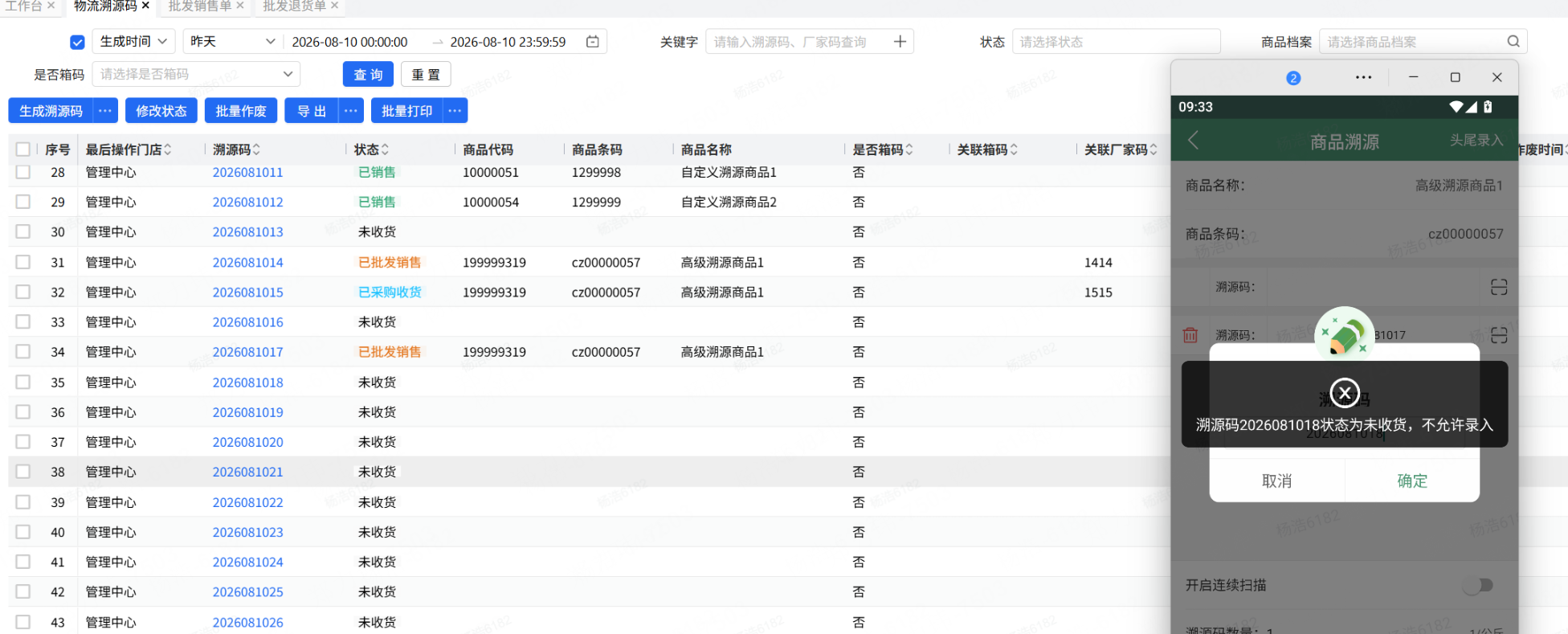1568x634 pixels.
Task: Sort by 是否箱码 column arrows
Action: 909,149
